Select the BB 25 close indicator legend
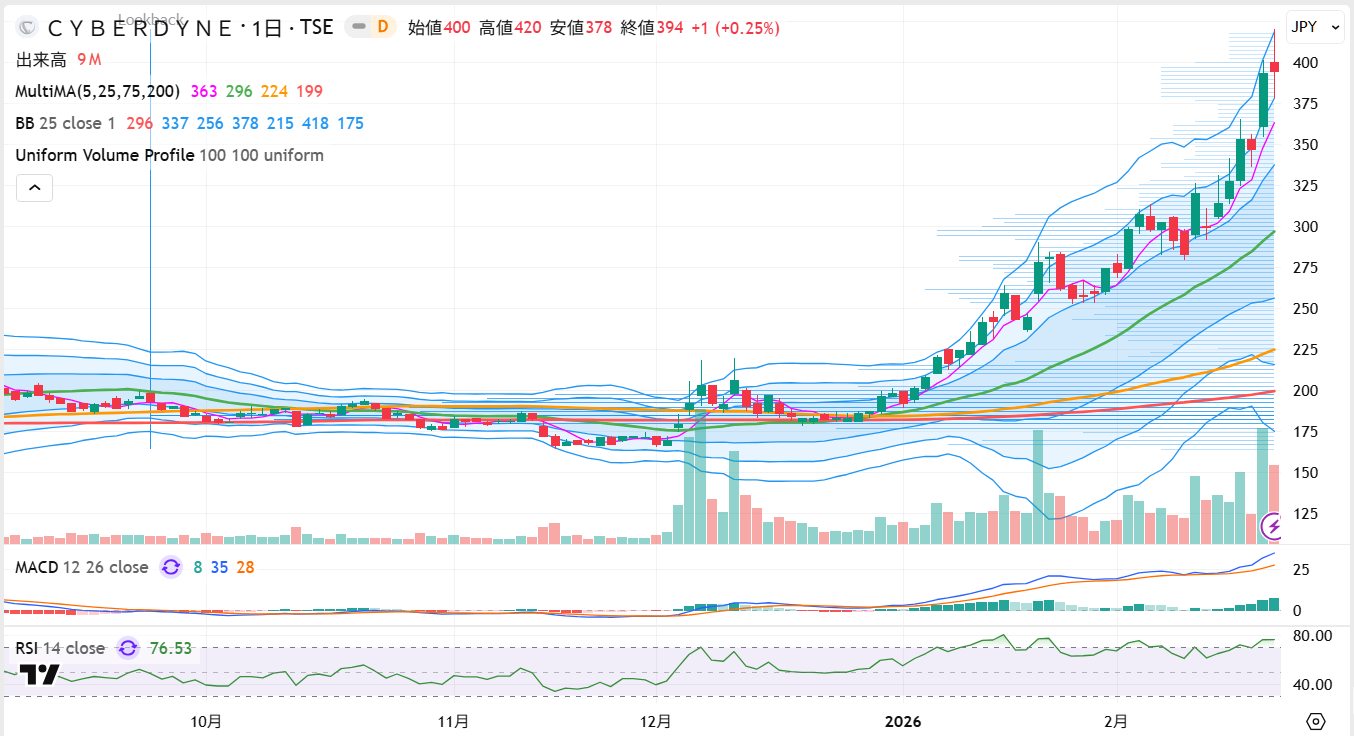This screenshot has height=736, width=1354. click(66, 123)
